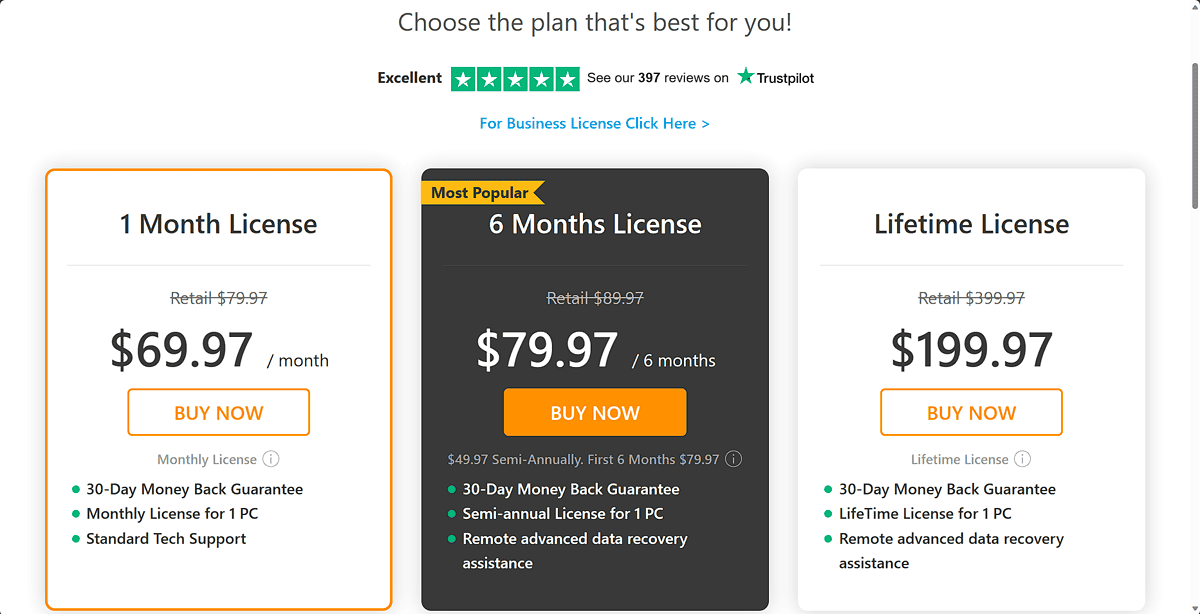Viewport: 1200px width, 614px height.
Task: Select the 1 Month License card heading
Action: 218,224
